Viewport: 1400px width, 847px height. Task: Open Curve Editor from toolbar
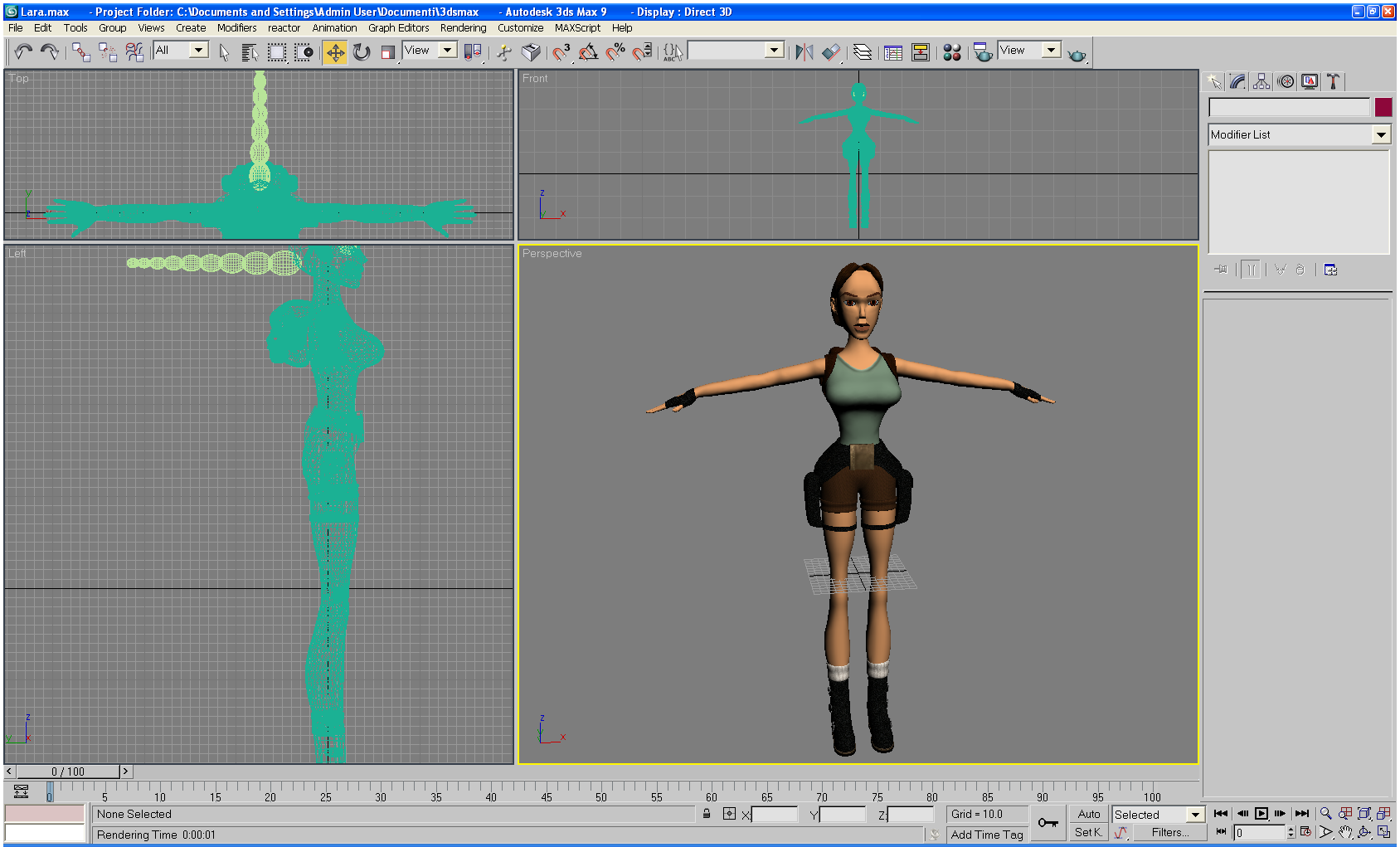point(893,52)
